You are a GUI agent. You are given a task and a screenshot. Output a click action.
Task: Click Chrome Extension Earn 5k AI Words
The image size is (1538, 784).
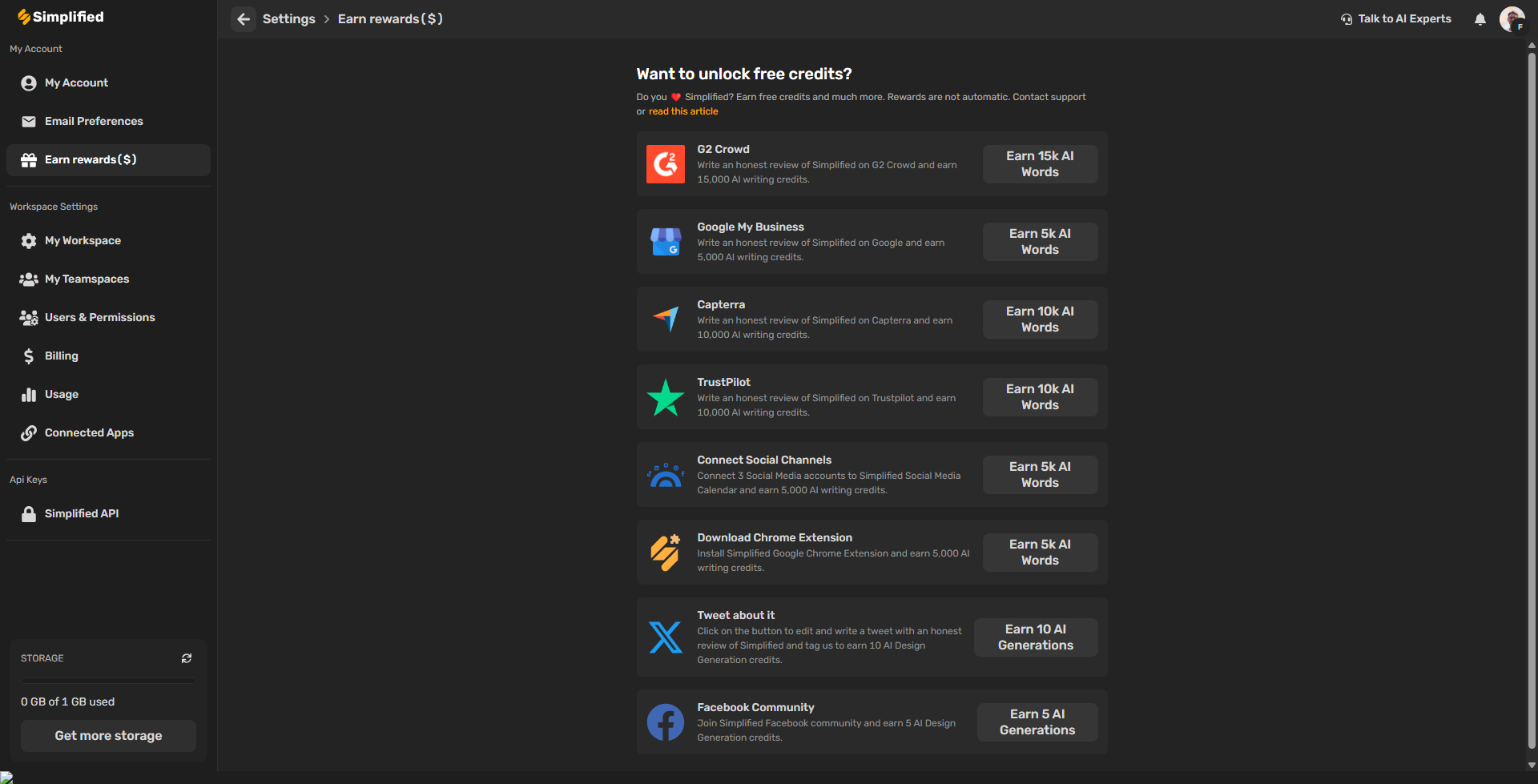point(1040,553)
